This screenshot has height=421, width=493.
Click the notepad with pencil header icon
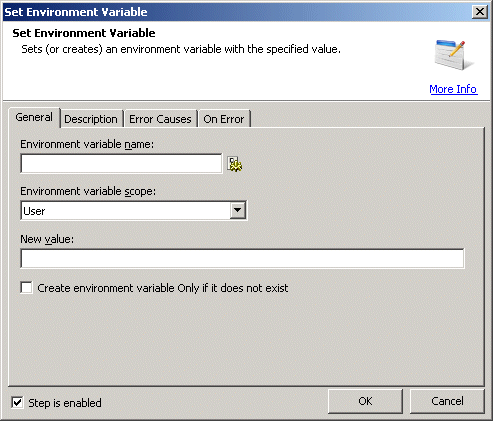click(454, 55)
